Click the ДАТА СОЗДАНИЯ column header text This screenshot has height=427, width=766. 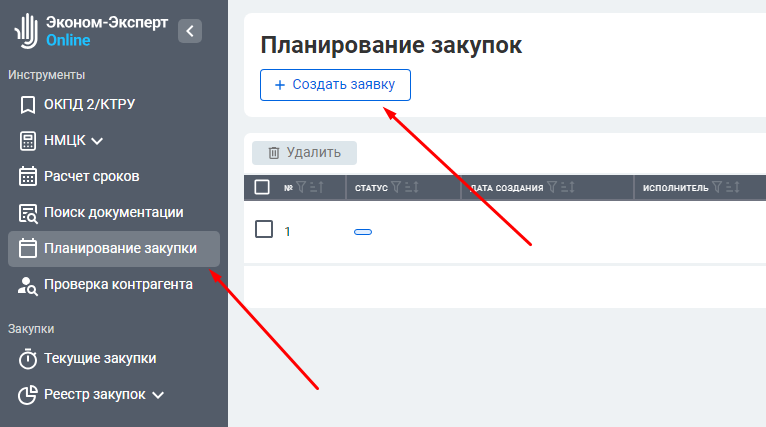507,188
